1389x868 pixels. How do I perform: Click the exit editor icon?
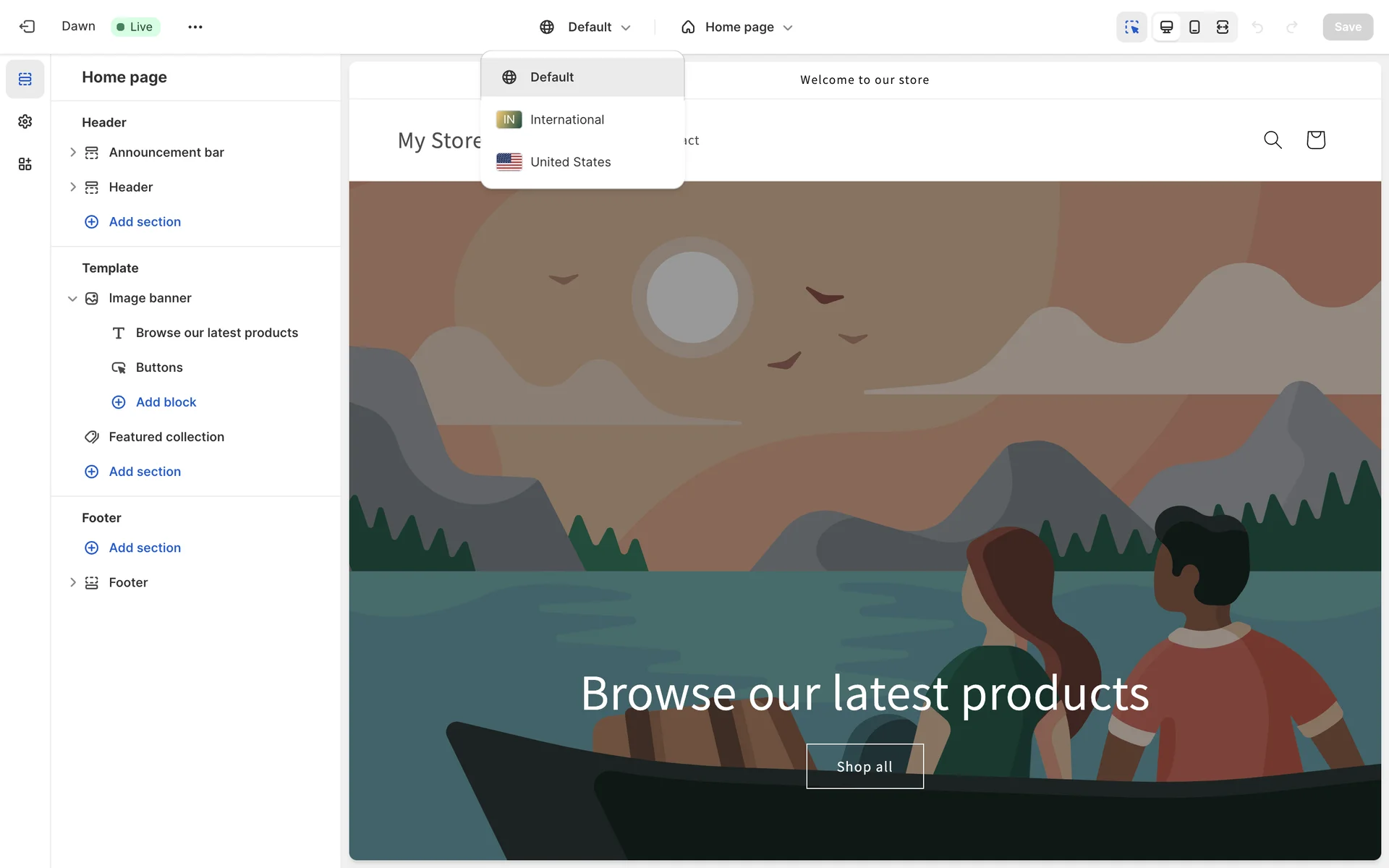(27, 27)
